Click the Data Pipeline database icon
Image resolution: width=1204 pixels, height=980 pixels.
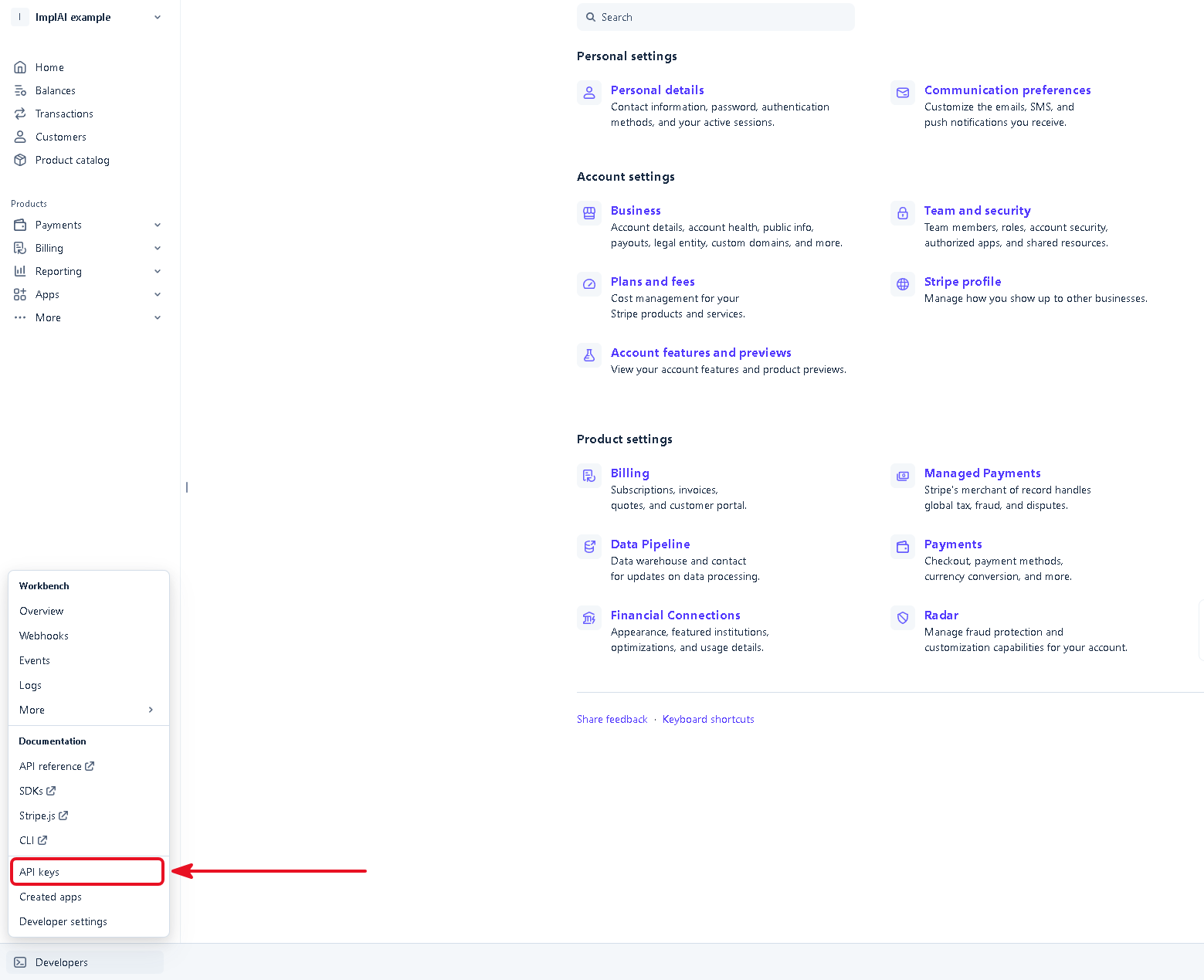coord(589,547)
